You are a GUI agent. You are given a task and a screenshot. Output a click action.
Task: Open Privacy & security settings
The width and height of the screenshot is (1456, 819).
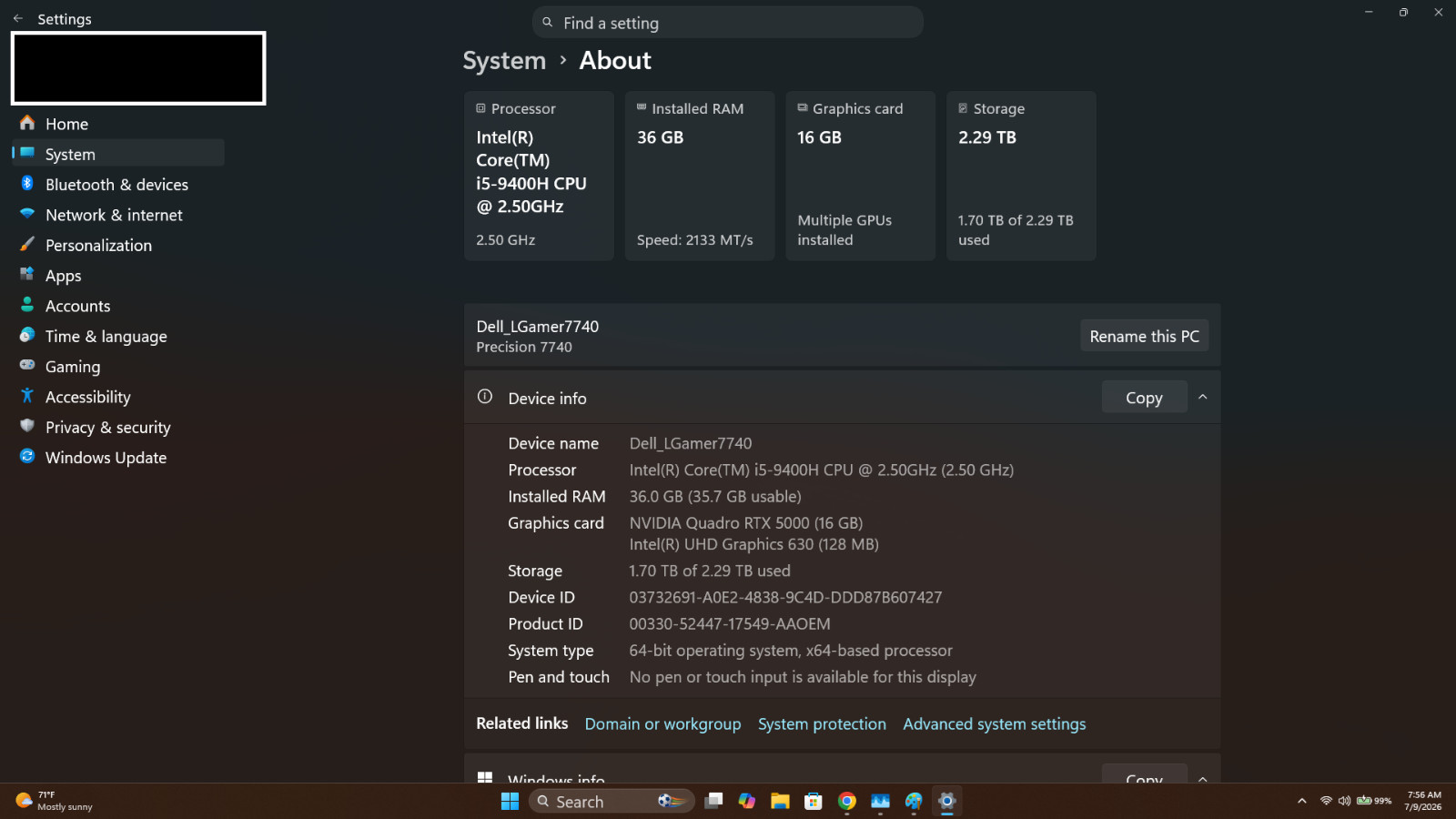point(118,427)
